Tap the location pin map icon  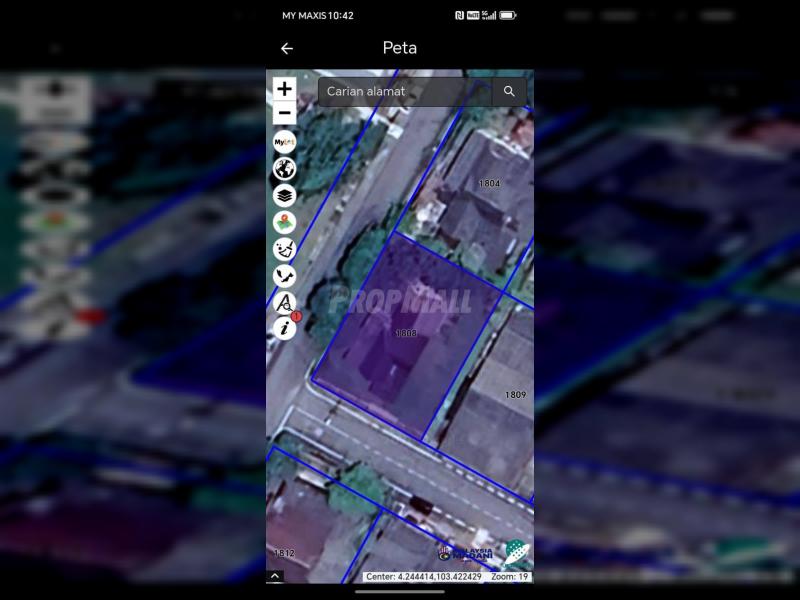[284, 222]
